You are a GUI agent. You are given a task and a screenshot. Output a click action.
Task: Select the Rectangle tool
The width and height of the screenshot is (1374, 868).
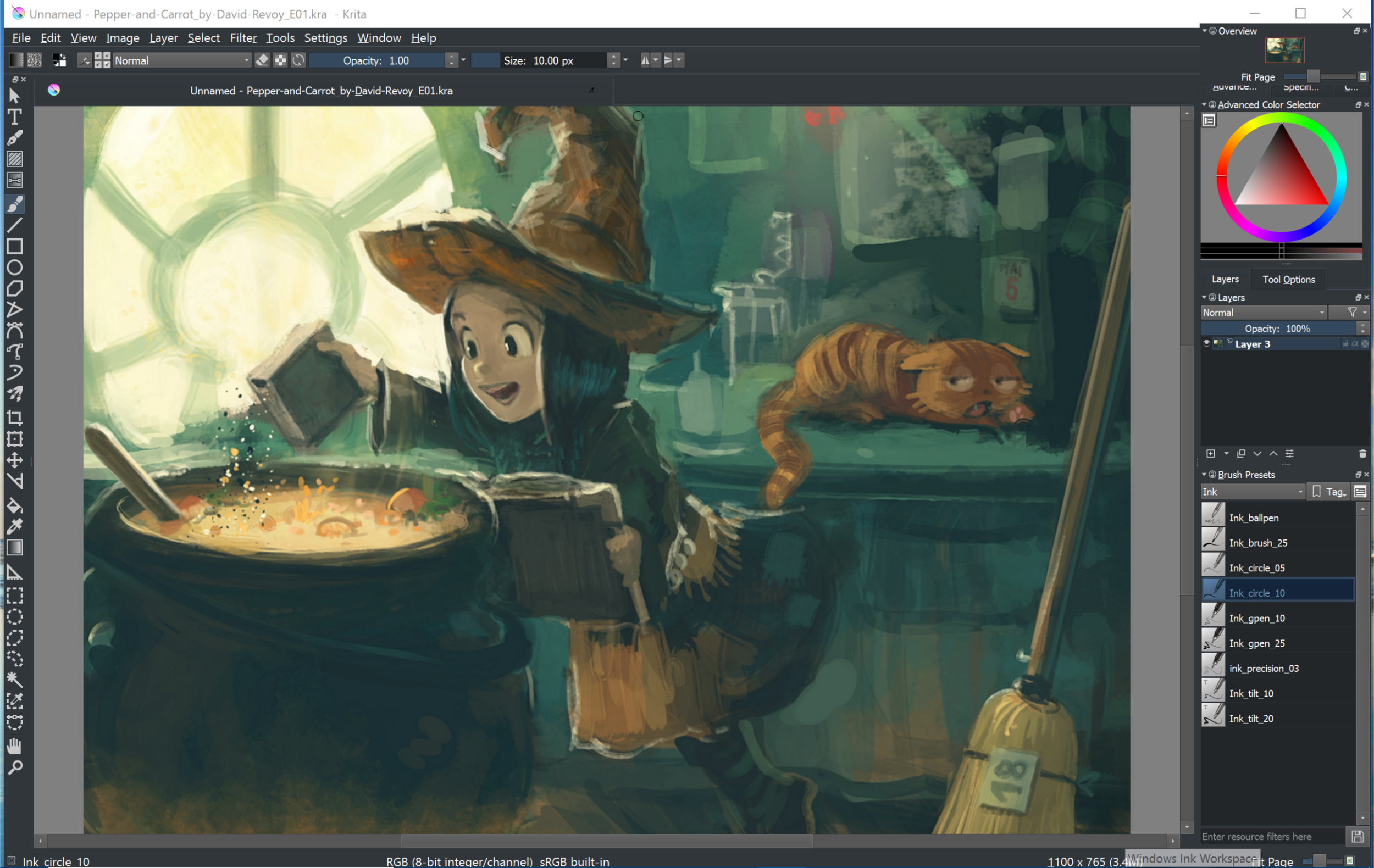pos(14,246)
